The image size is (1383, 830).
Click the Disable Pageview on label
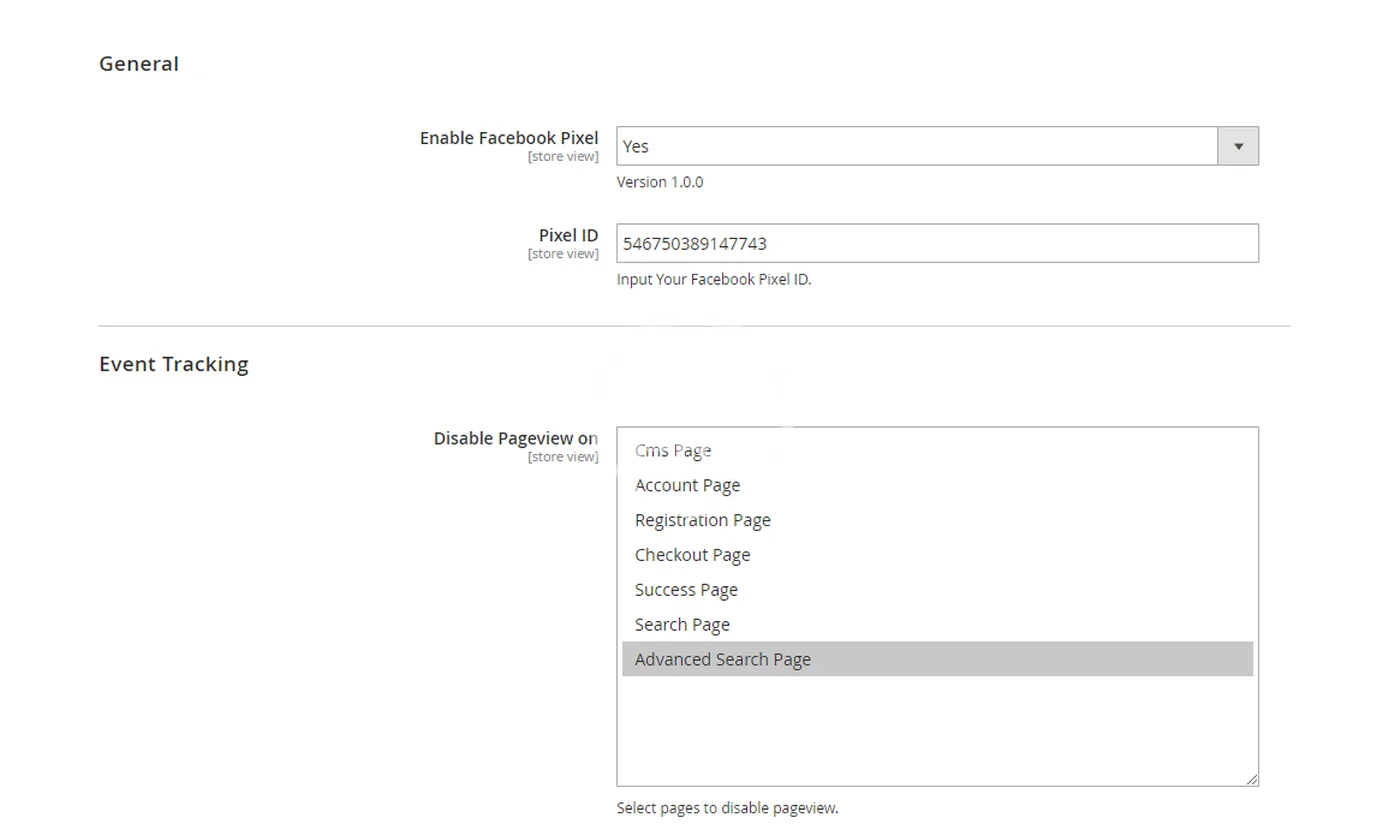pyautogui.click(x=515, y=438)
